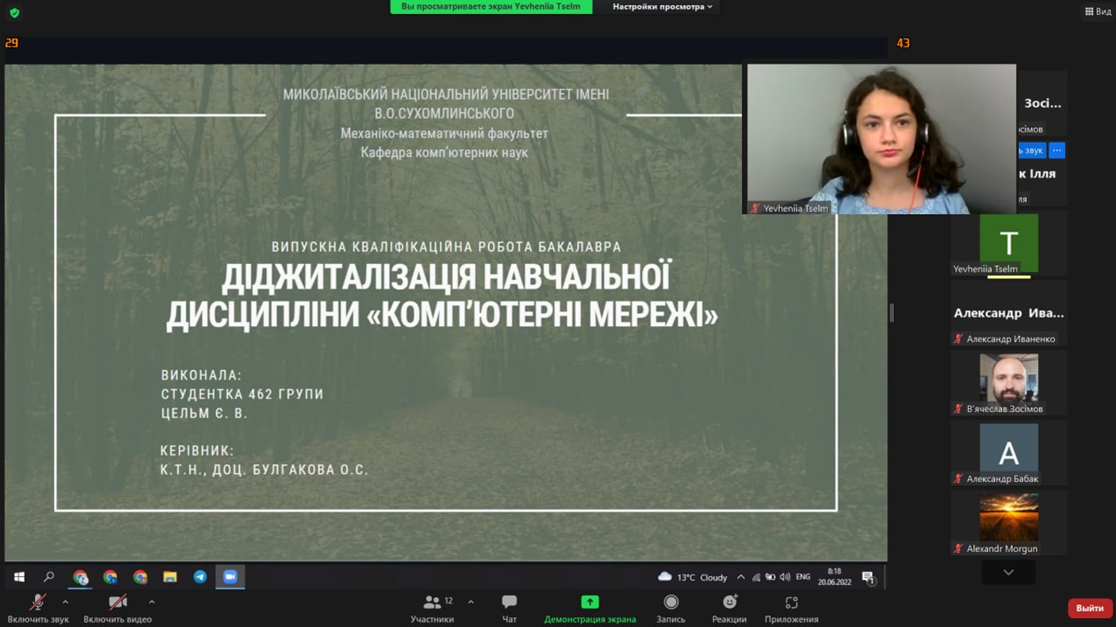The width and height of the screenshot is (1116, 627).
Task: Turn on camera with Включить видео
Action: [x=117, y=603]
